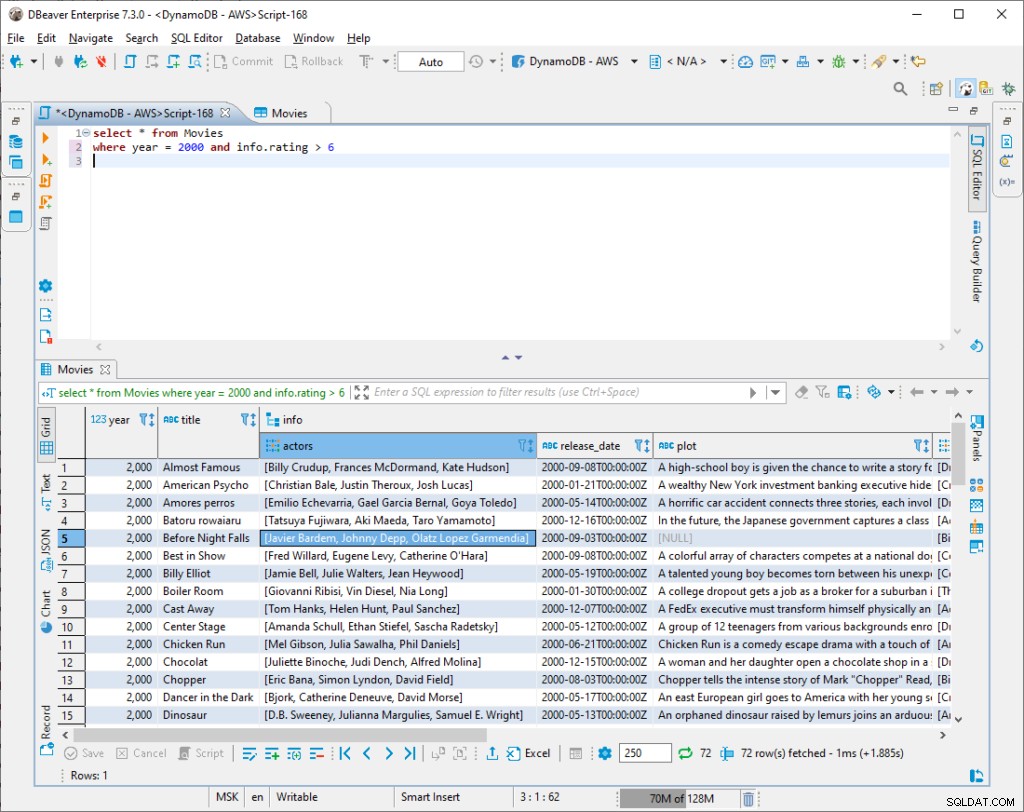Click the garbage collector trash icon
Screen dimensions: 1024x812
pyautogui.click(x=748, y=798)
